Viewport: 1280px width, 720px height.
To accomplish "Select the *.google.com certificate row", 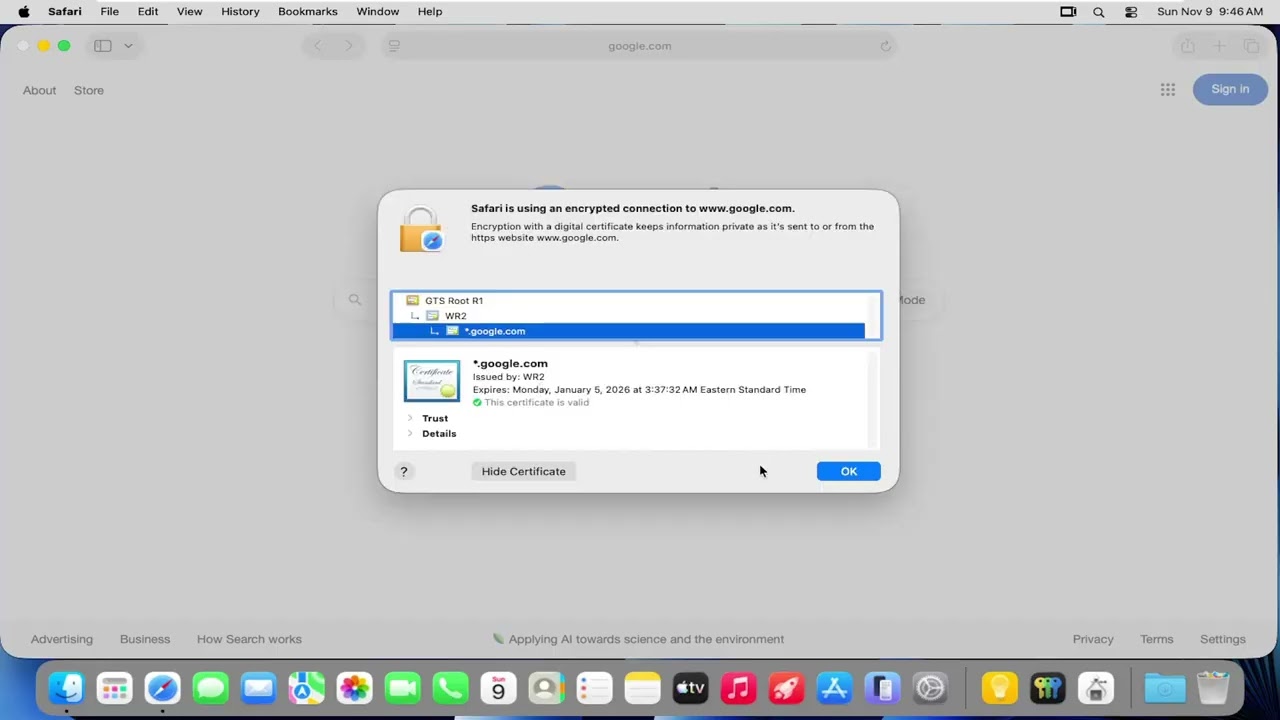I will 628,331.
